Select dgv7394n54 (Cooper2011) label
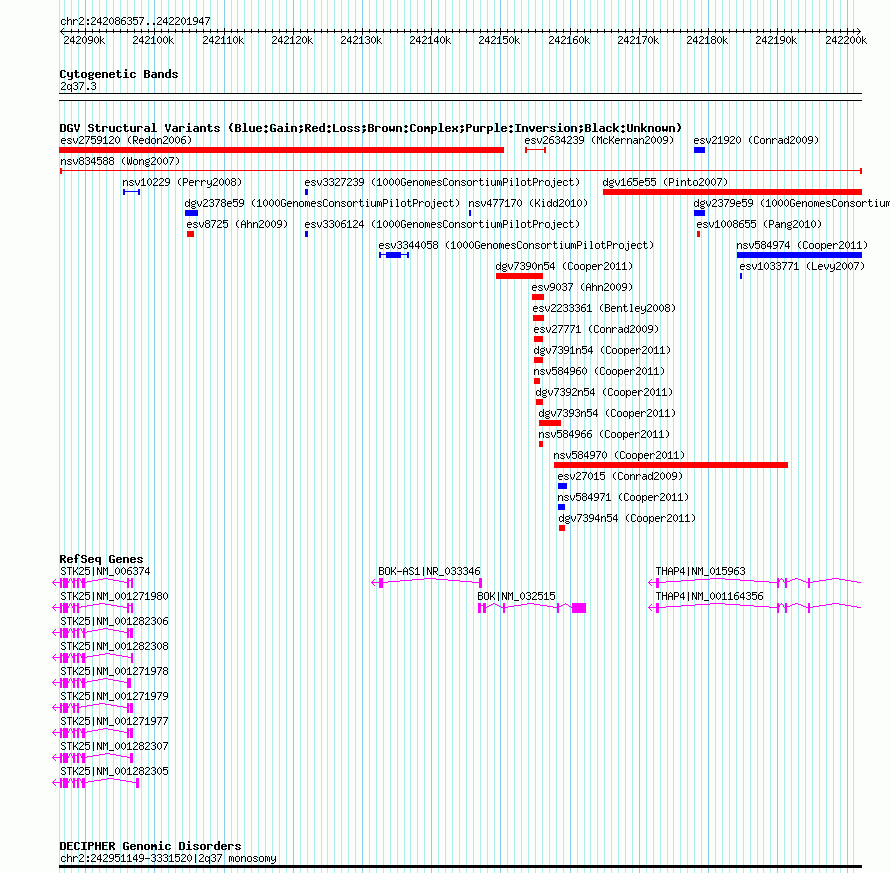 point(627,518)
